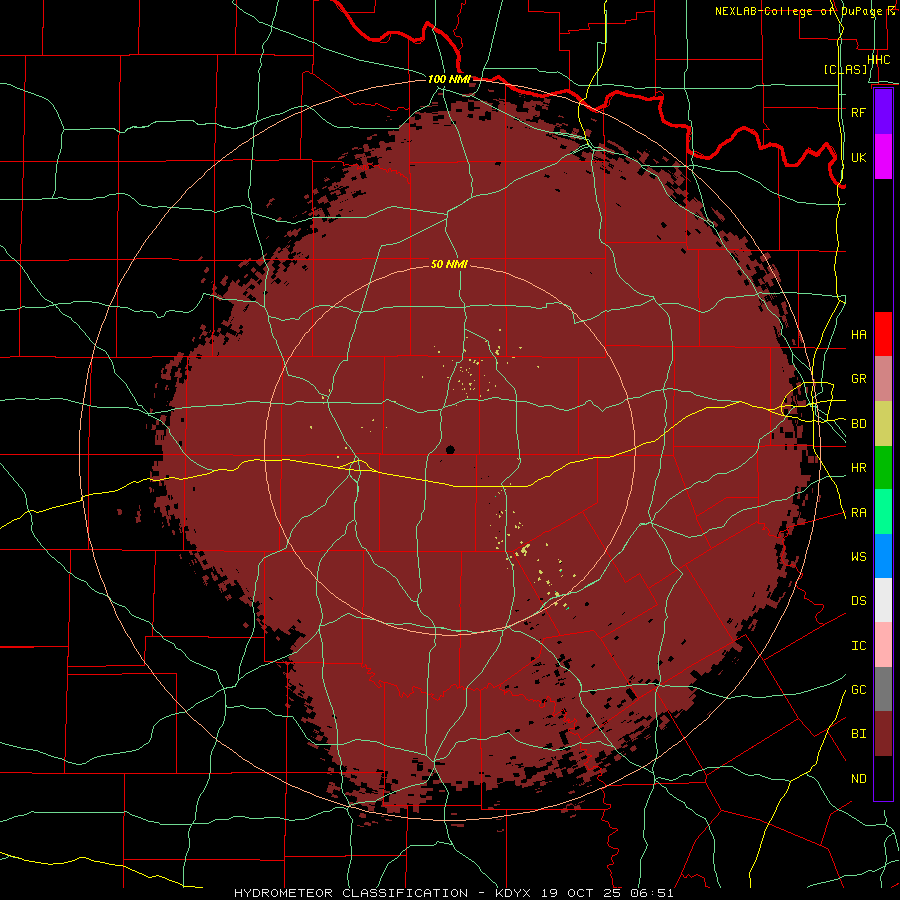Click the HR green legend swatch

coord(883,468)
